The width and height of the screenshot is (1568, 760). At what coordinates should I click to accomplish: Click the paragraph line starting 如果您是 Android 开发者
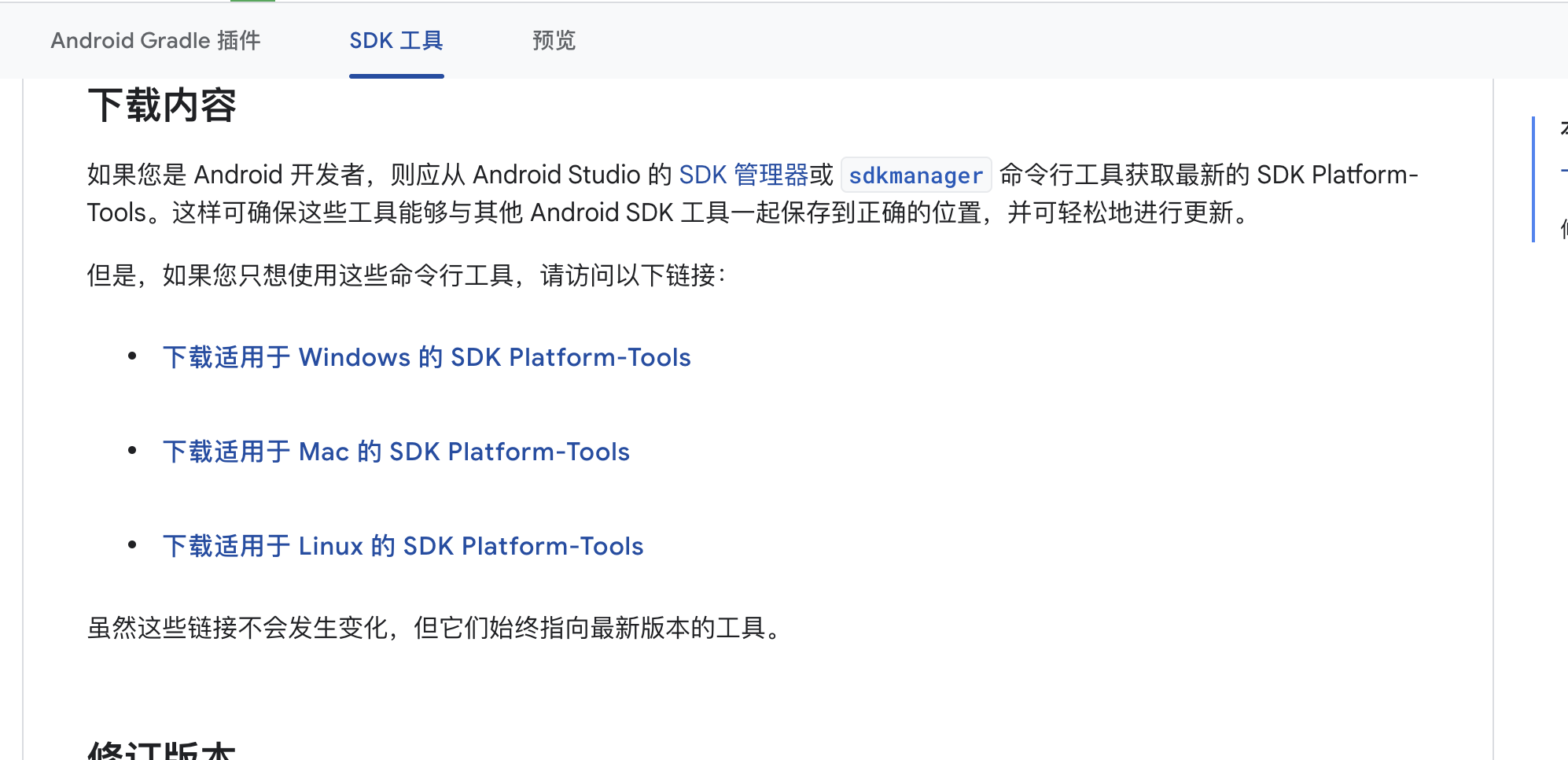tap(753, 175)
